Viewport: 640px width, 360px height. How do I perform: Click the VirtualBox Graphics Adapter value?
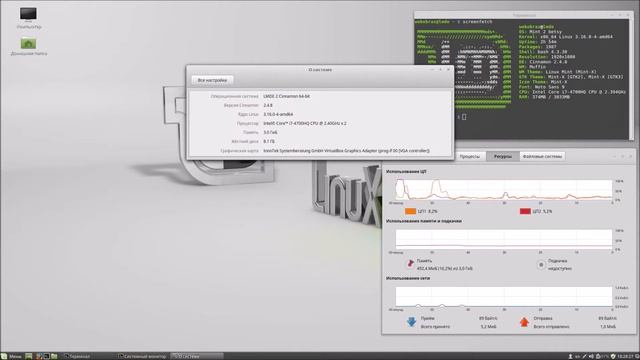[346, 151]
